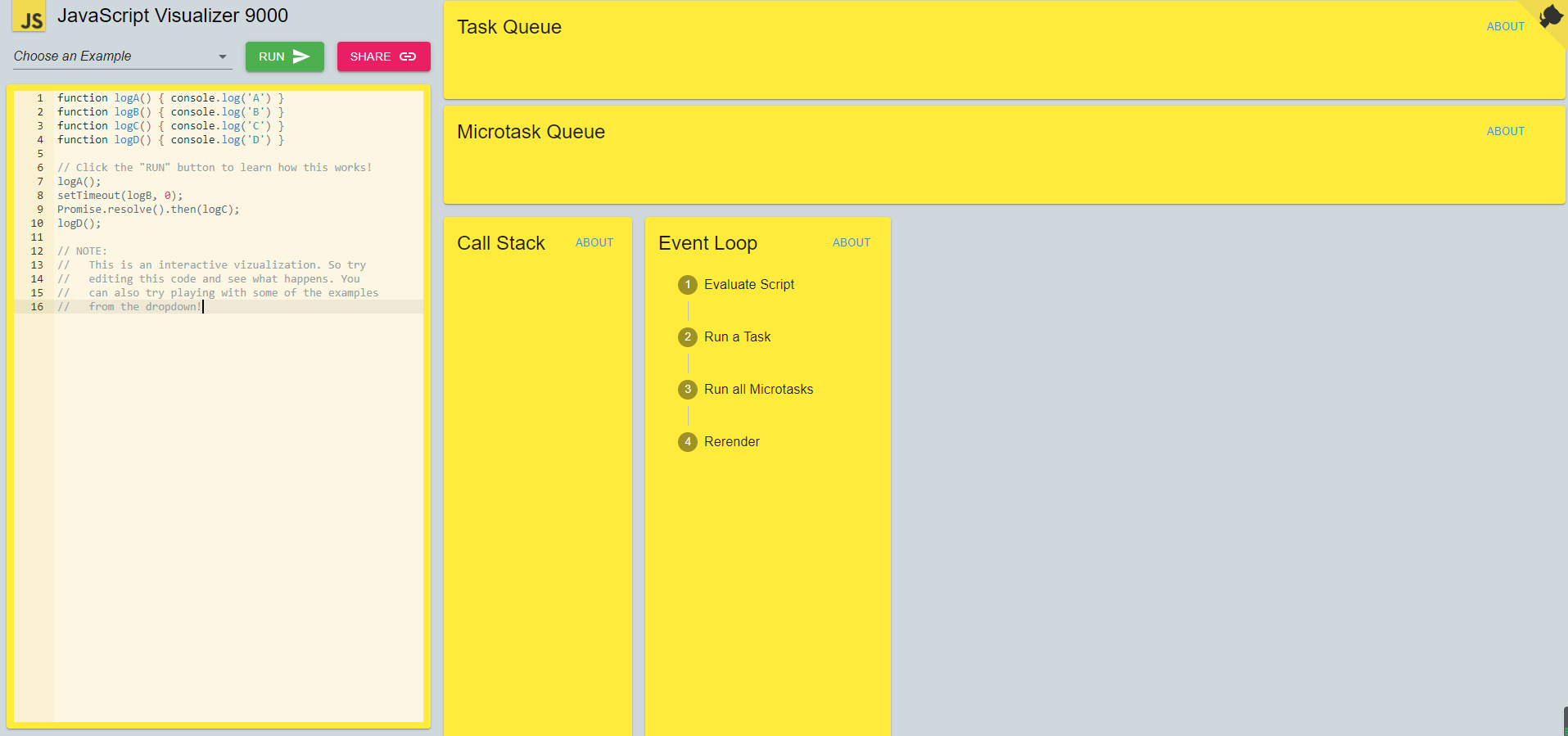Click the Evaluate Script step label
Image resolution: width=1568 pixels, height=736 pixels.
[x=749, y=285]
